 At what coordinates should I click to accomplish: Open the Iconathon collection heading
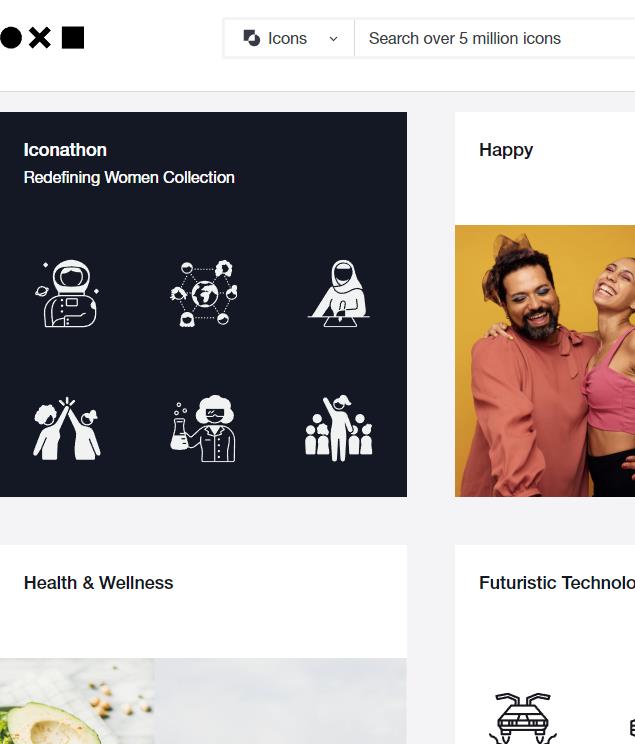click(65, 150)
